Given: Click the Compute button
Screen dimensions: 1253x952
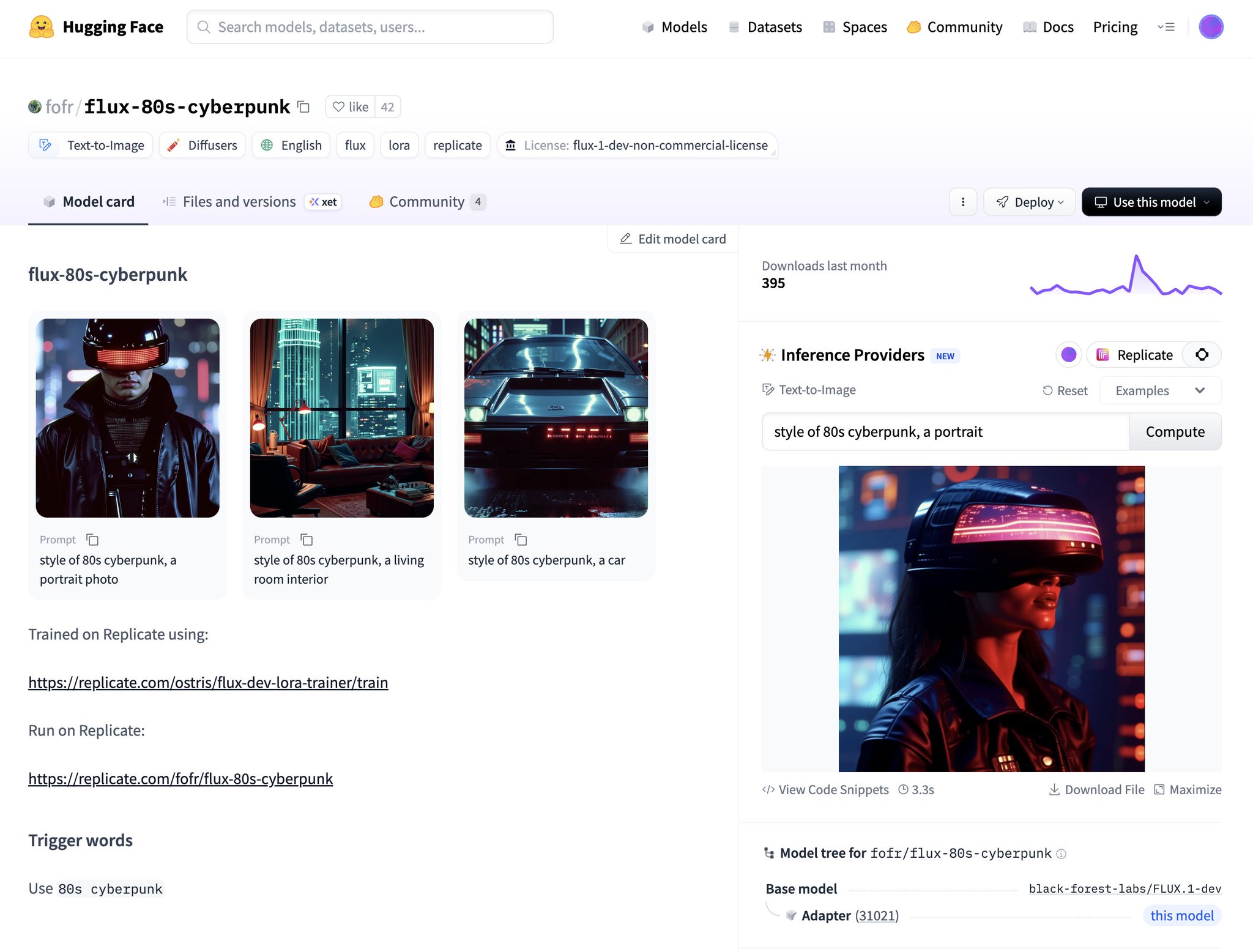Looking at the screenshot, I should (x=1175, y=432).
